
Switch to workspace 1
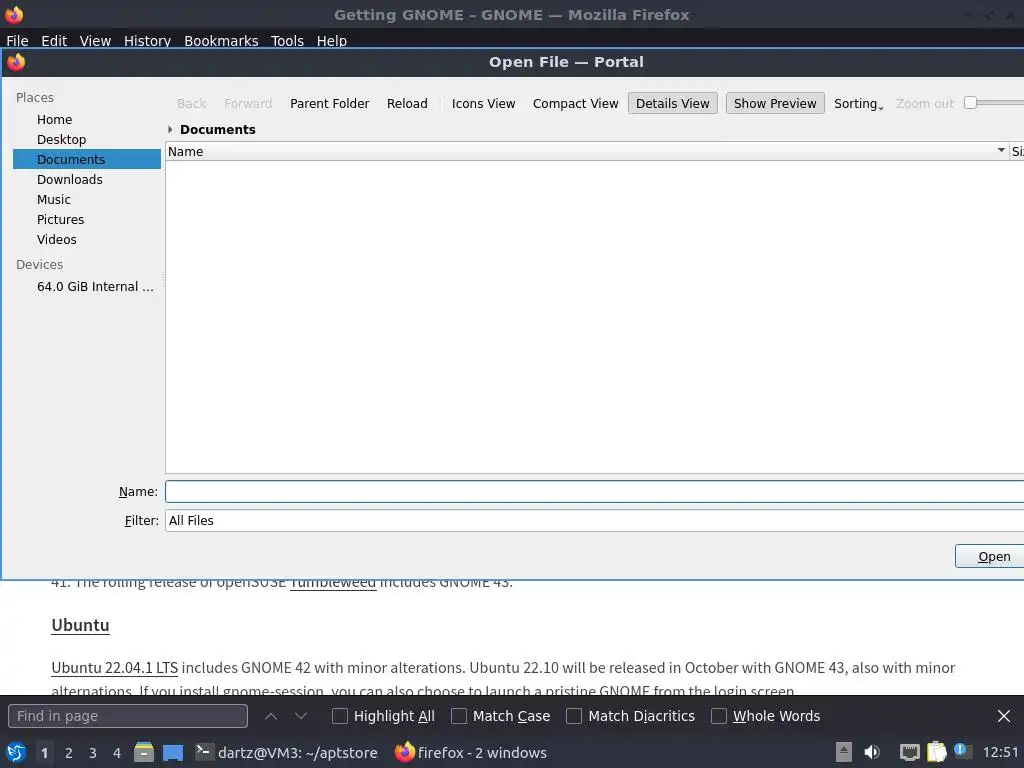pos(44,752)
